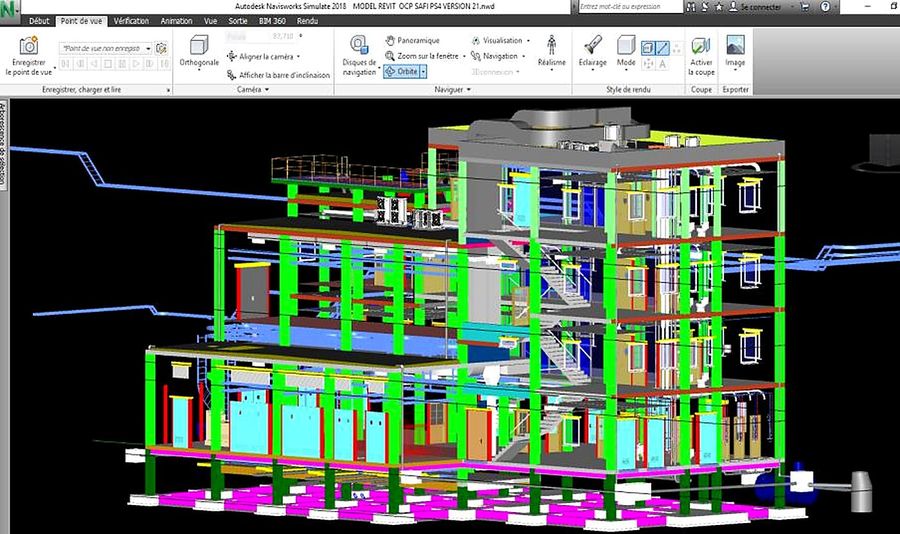Viewport: 900px width, 534px height.
Task: Open Disques de navigation wheel tool
Action: coord(359,44)
